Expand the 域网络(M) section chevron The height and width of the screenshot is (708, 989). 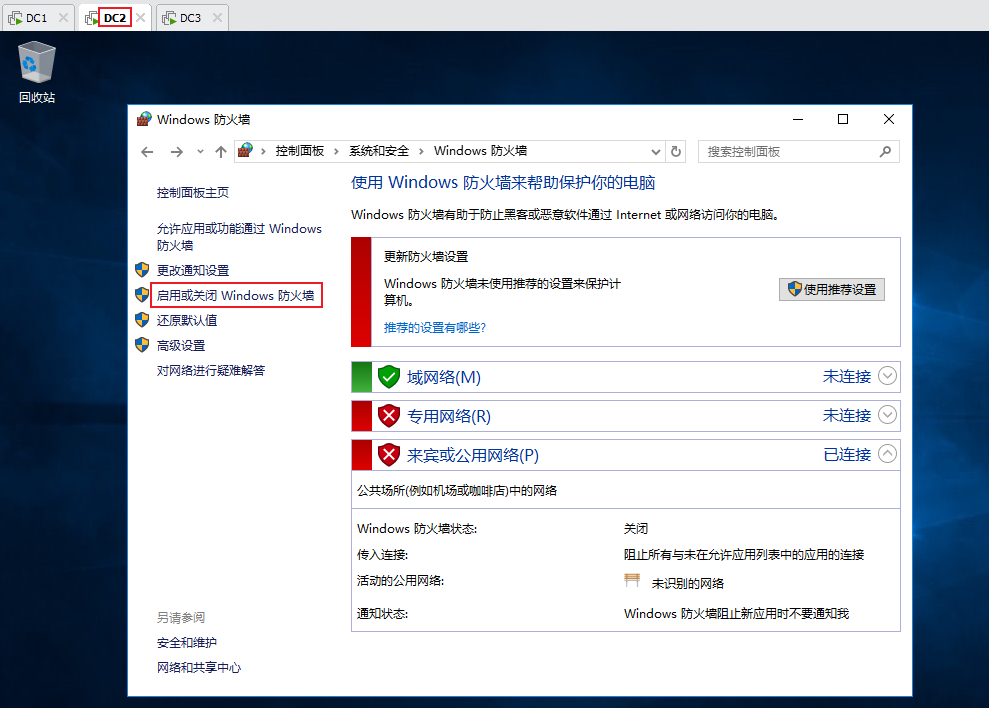click(x=887, y=376)
